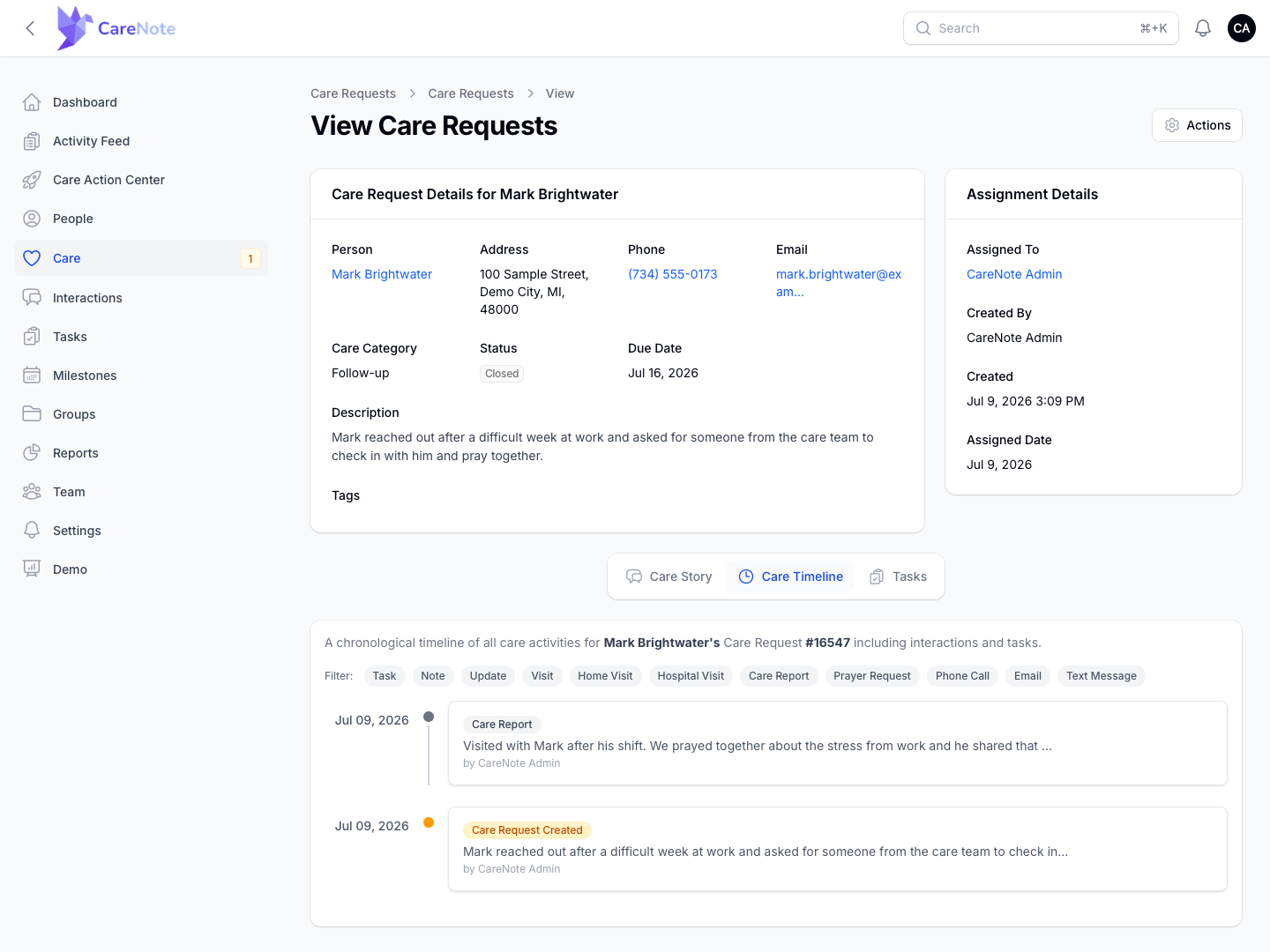Screen dimensions: 1270x952
Task: Click the Settings bell icon in sidebar
Action: pyautogui.click(x=32, y=531)
